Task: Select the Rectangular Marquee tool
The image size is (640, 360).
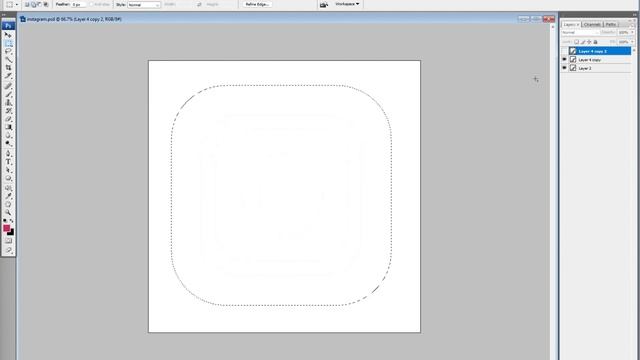Action: coord(8,43)
